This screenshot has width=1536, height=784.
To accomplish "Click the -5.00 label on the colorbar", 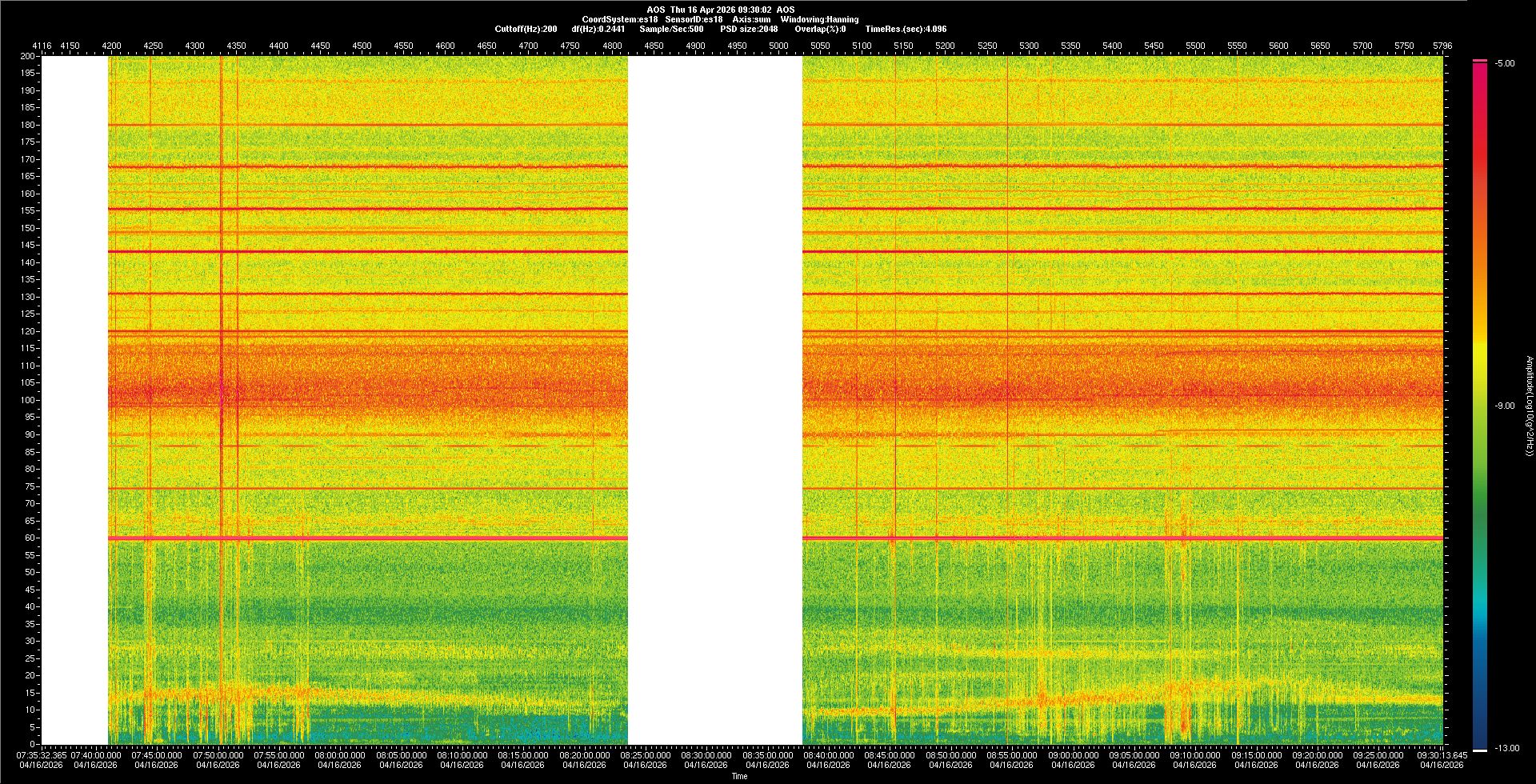I will tap(1505, 64).
